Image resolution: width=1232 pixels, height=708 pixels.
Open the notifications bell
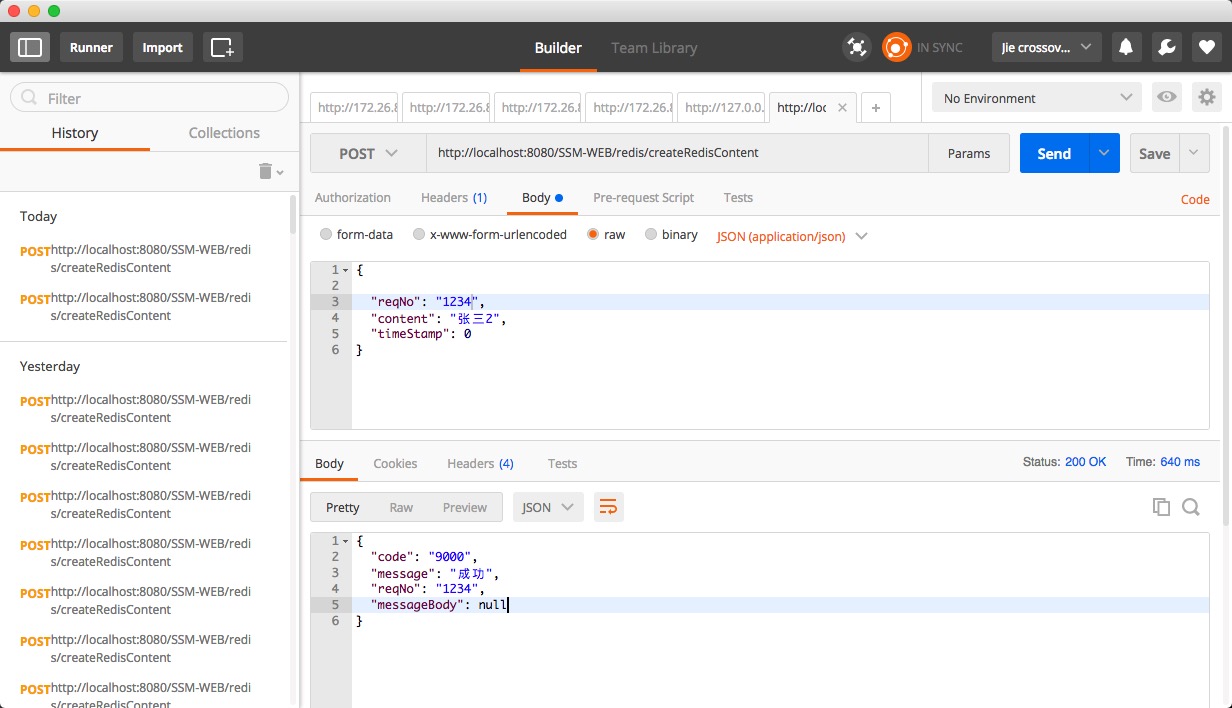1126,47
